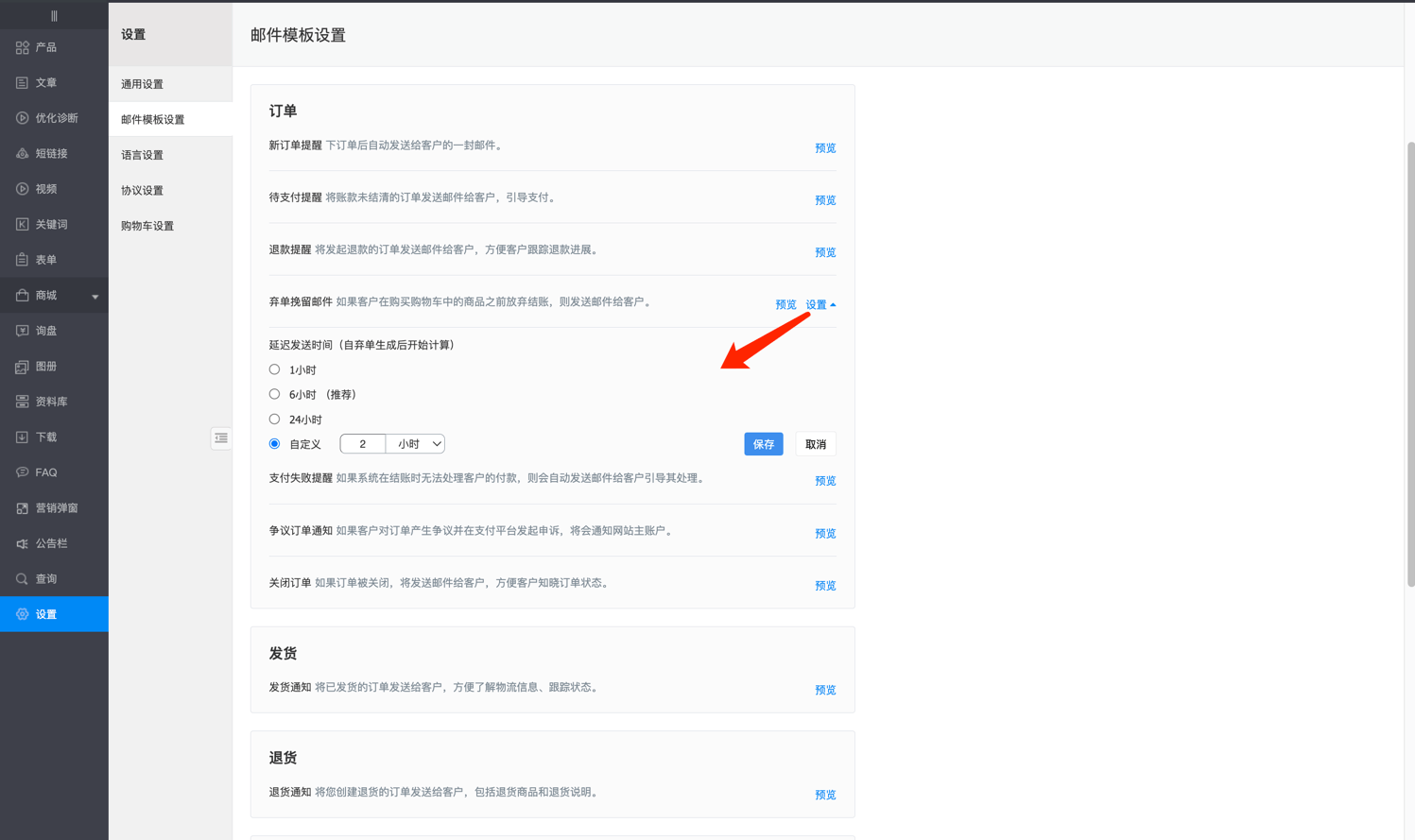This screenshot has height=840, width=1415.
Task: Collapse the 弃单挽留邮件 设置 expander
Action: (x=820, y=304)
